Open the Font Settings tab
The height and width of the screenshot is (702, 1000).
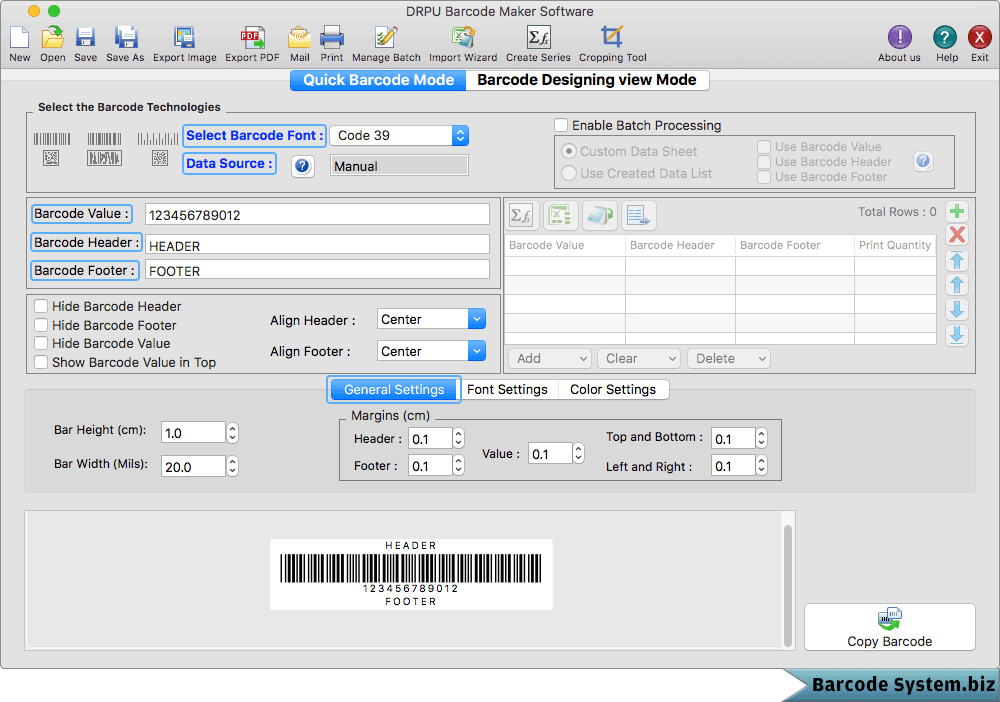(508, 390)
